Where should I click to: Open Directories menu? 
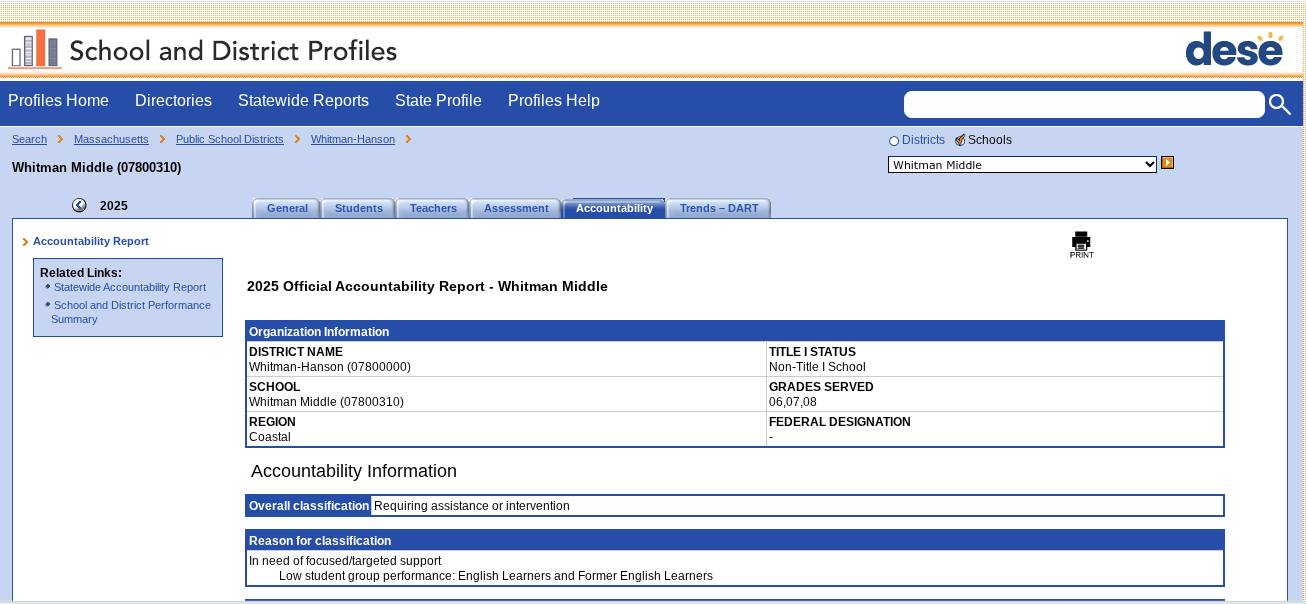[173, 101]
